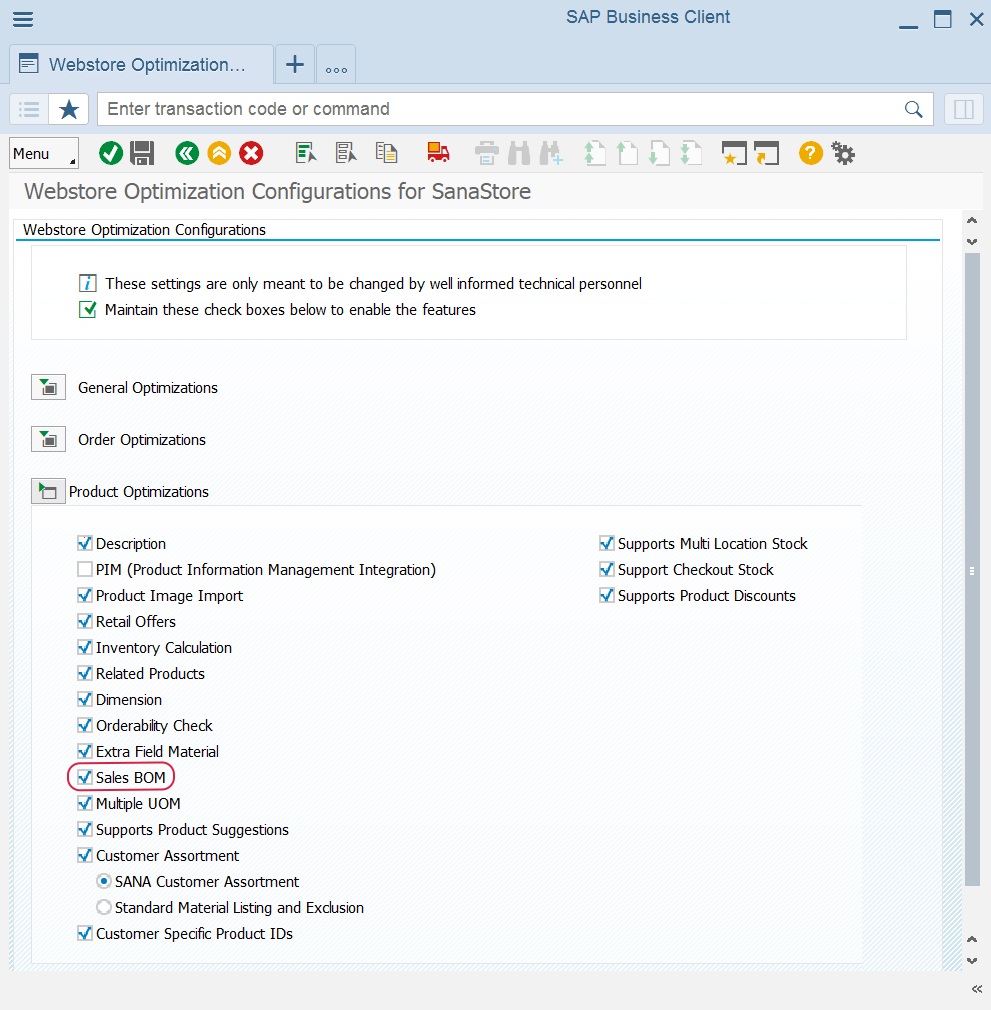The image size is (991, 1010).
Task: Click the Last Page icon
Action: point(691,153)
